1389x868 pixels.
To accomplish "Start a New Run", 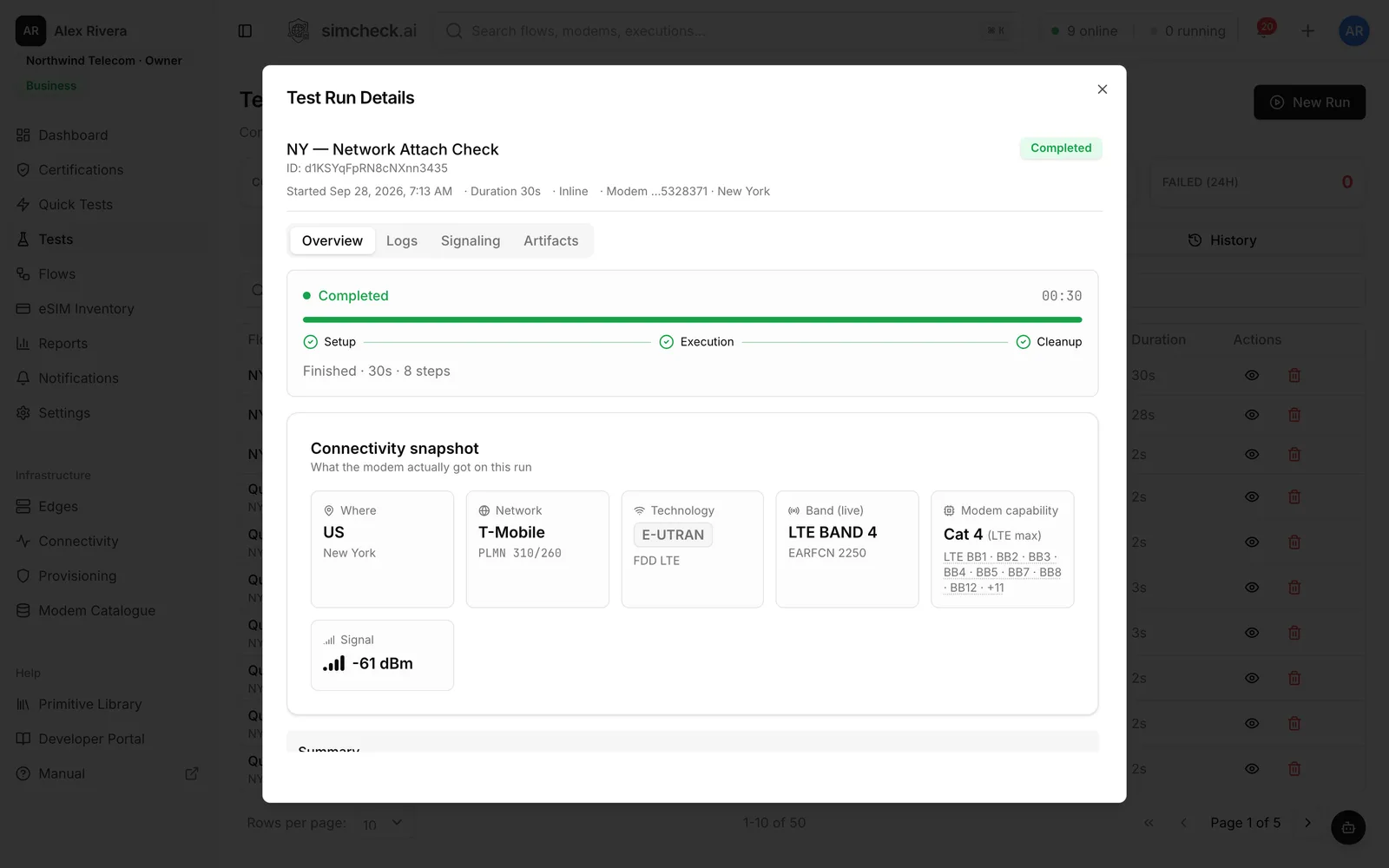I will click(1309, 102).
